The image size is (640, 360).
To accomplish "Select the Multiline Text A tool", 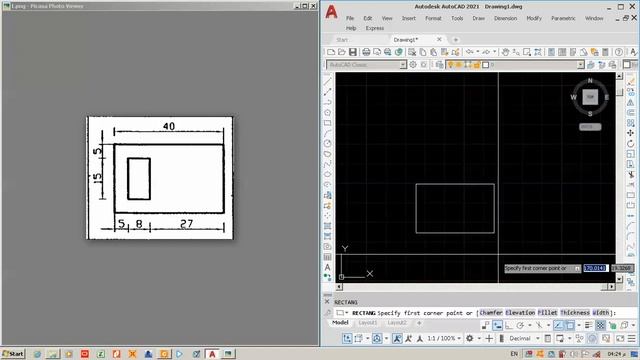I will 327,267.
